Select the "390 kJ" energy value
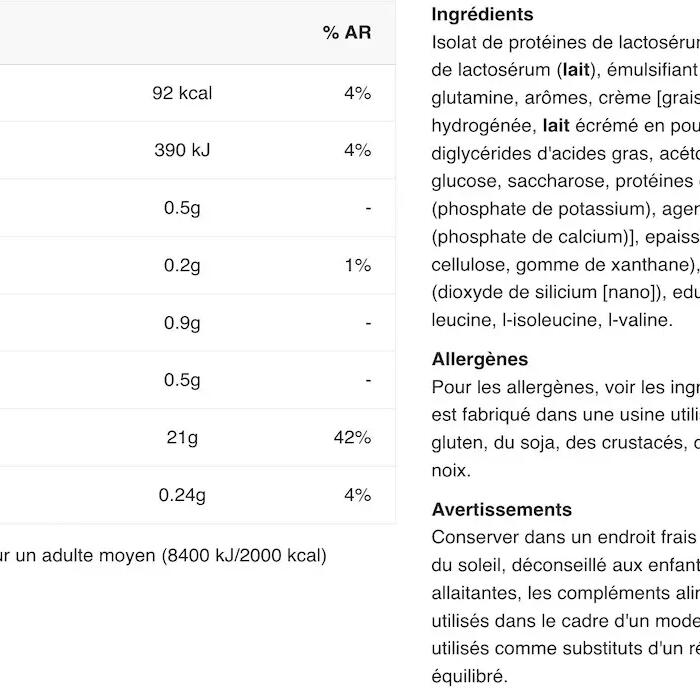 pos(182,150)
